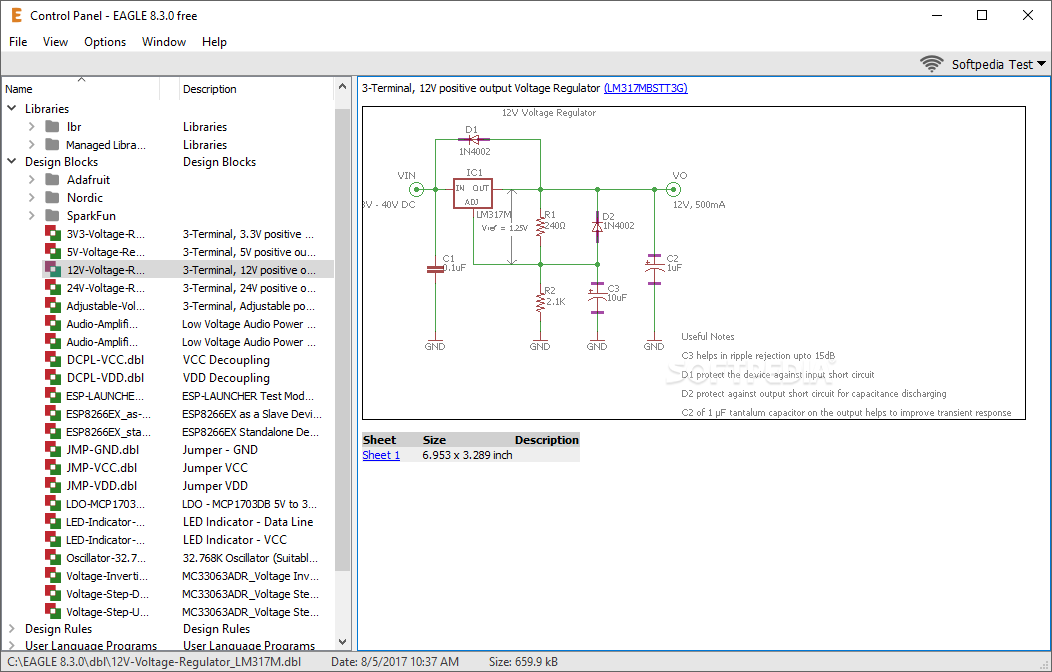
Task: Open the LM317MBSTT3G datasheet link
Action: click(x=645, y=88)
